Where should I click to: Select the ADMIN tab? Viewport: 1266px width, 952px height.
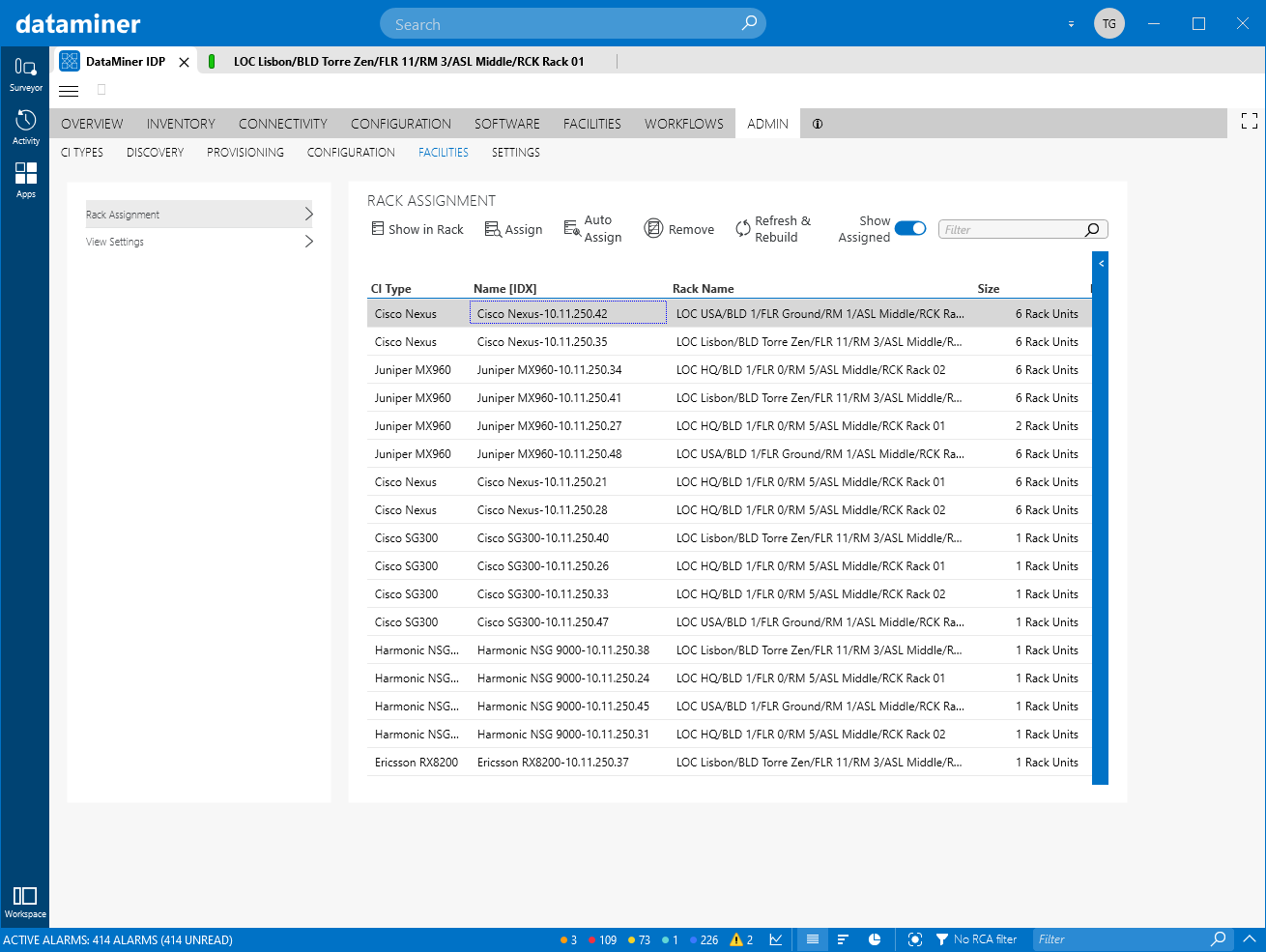767,124
